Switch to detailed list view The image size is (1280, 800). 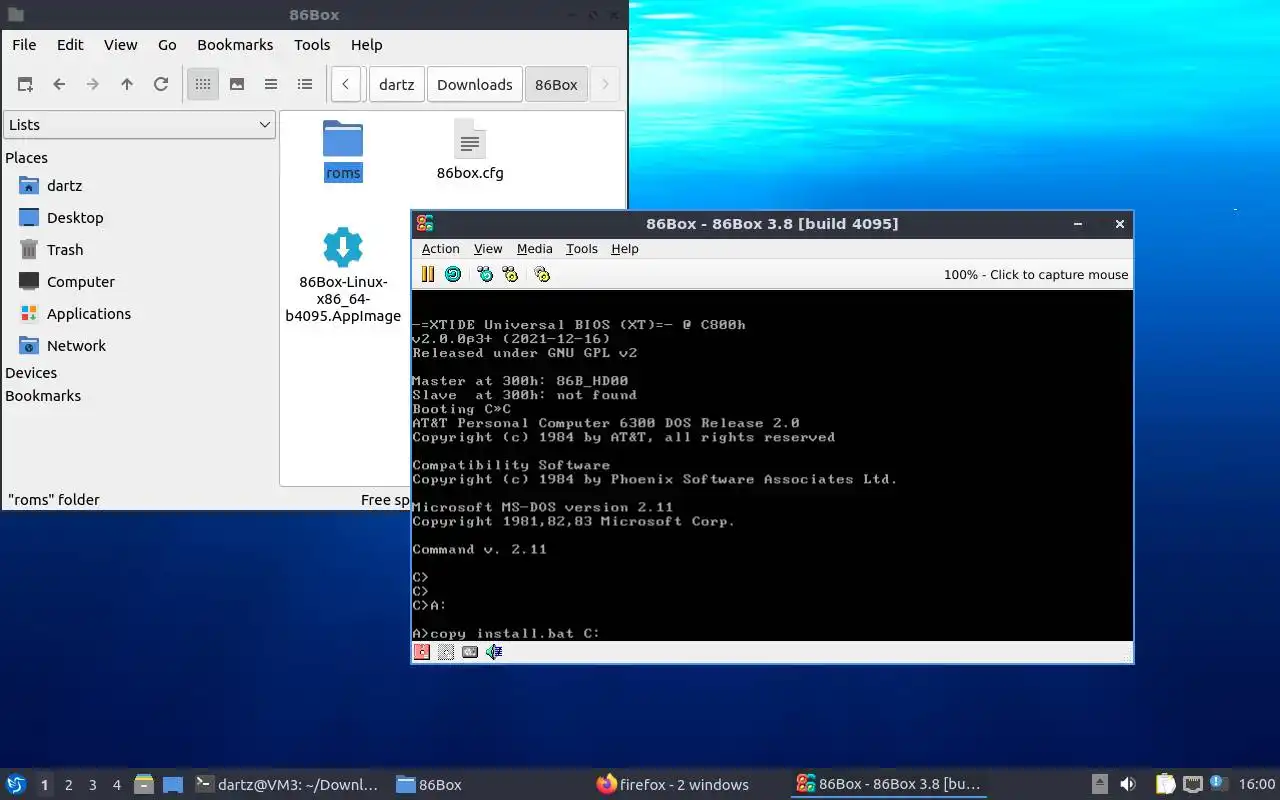pos(305,85)
